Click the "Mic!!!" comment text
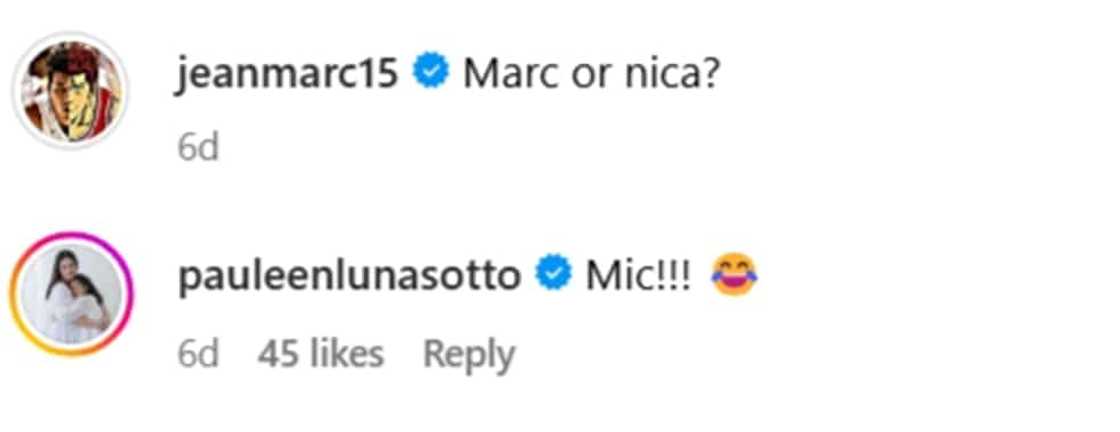Viewport: 1120px width, 432px height. (x=638, y=275)
